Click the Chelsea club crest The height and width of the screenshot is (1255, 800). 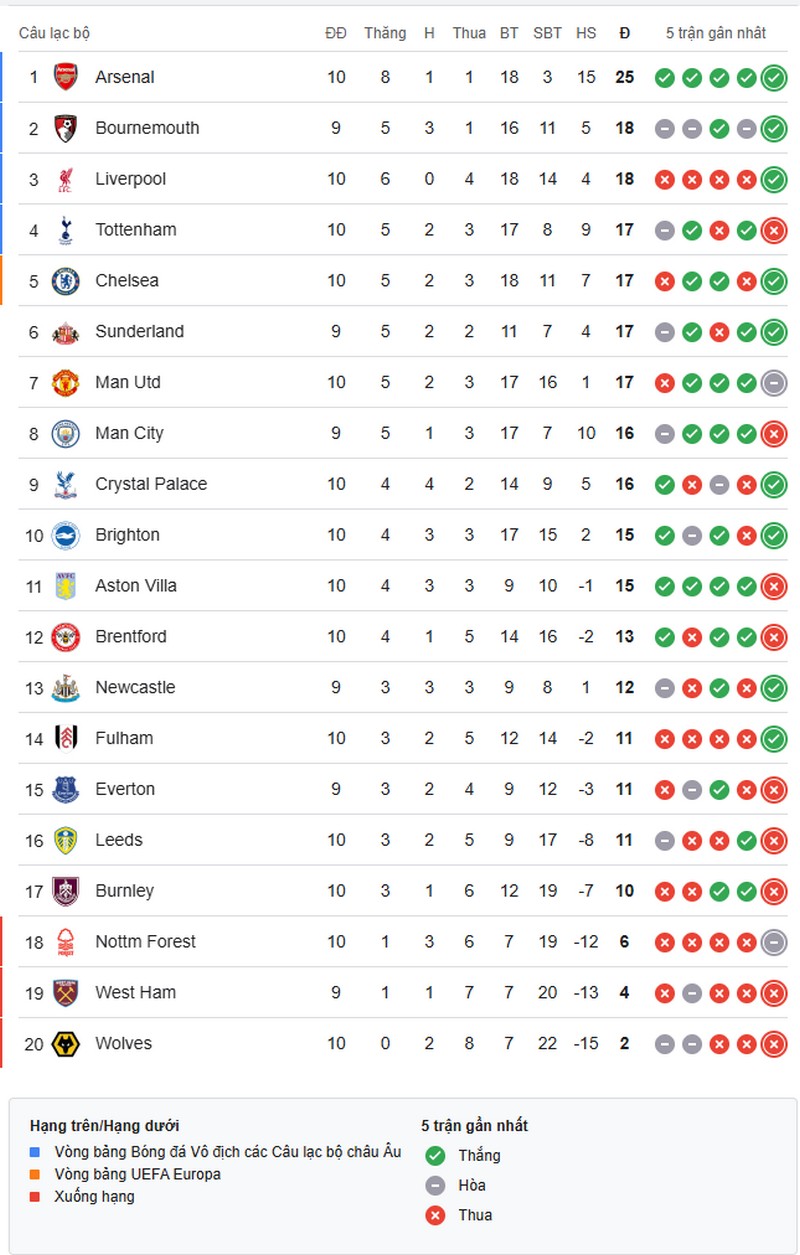coord(65,281)
